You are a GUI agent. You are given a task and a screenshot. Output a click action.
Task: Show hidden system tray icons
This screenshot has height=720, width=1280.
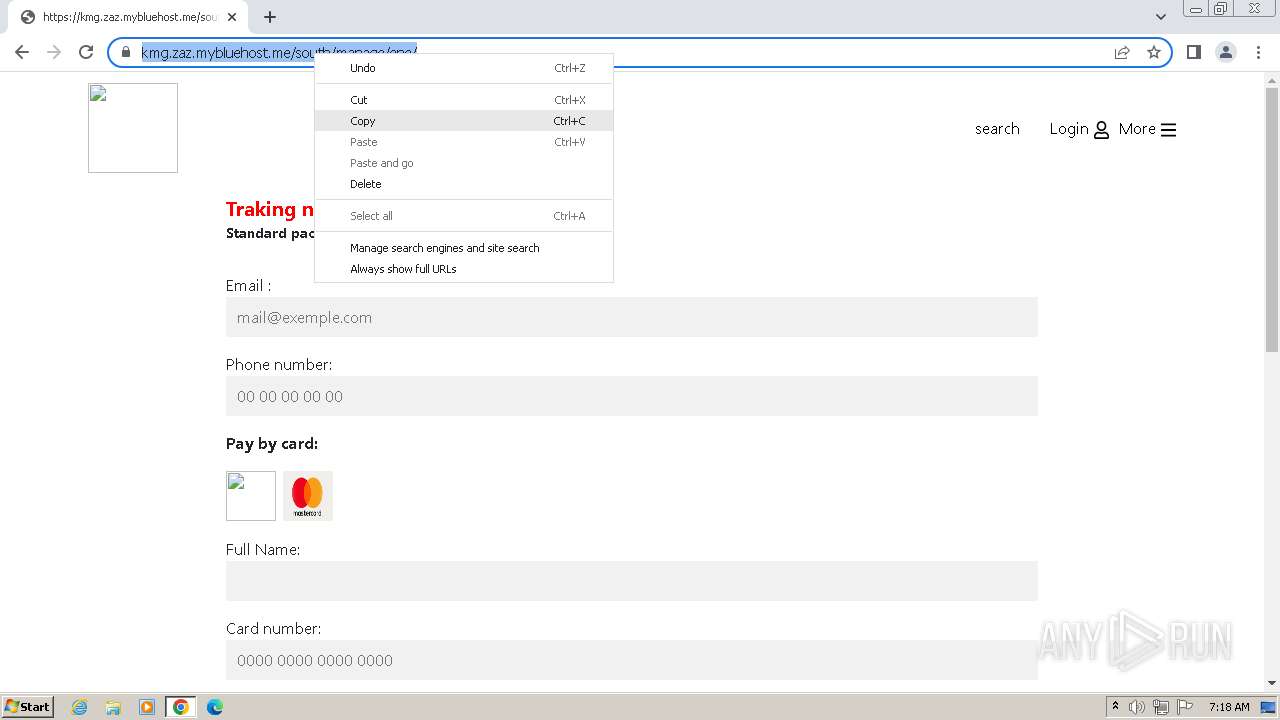1115,707
